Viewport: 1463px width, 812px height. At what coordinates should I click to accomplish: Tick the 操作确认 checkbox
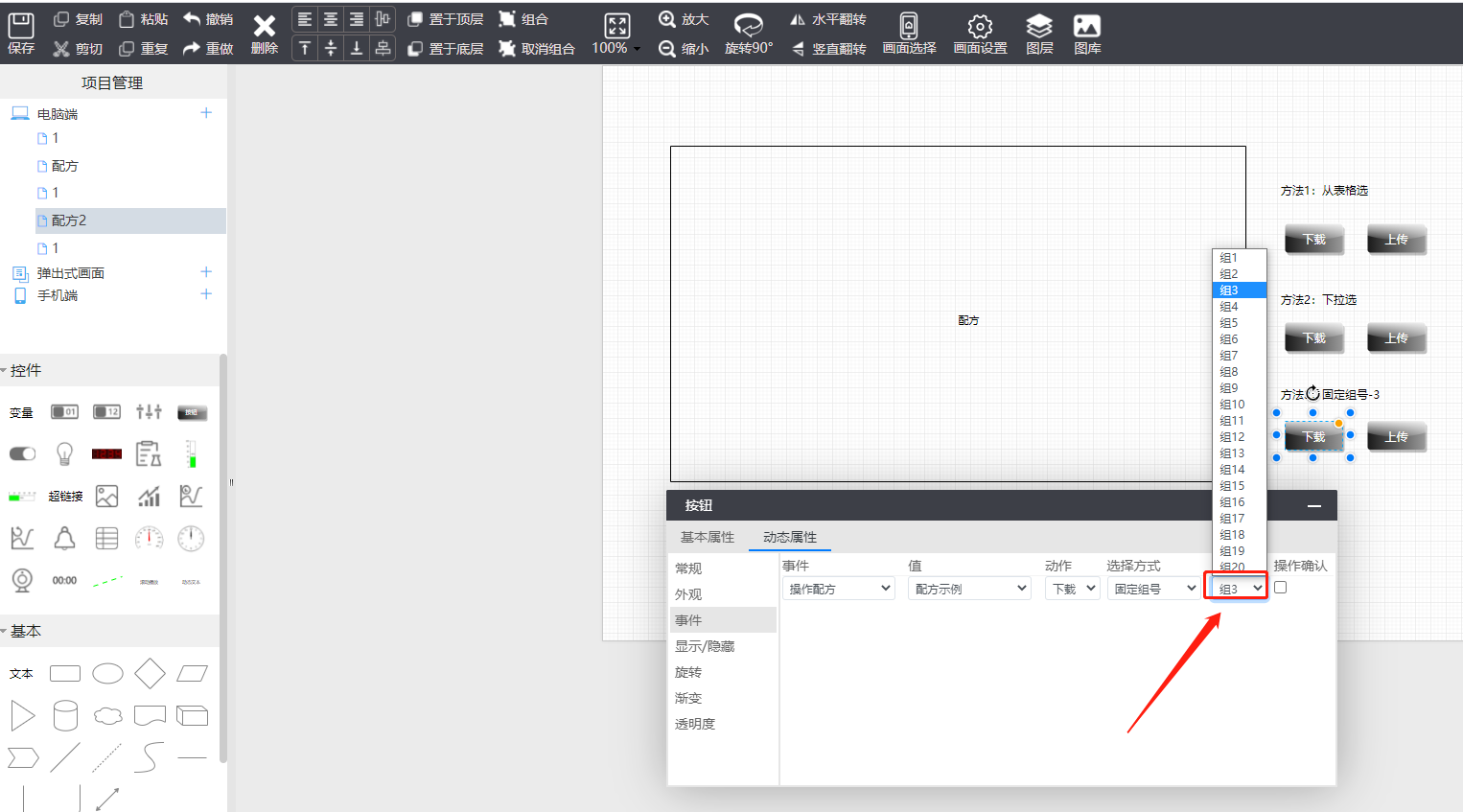tap(1280, 588)
